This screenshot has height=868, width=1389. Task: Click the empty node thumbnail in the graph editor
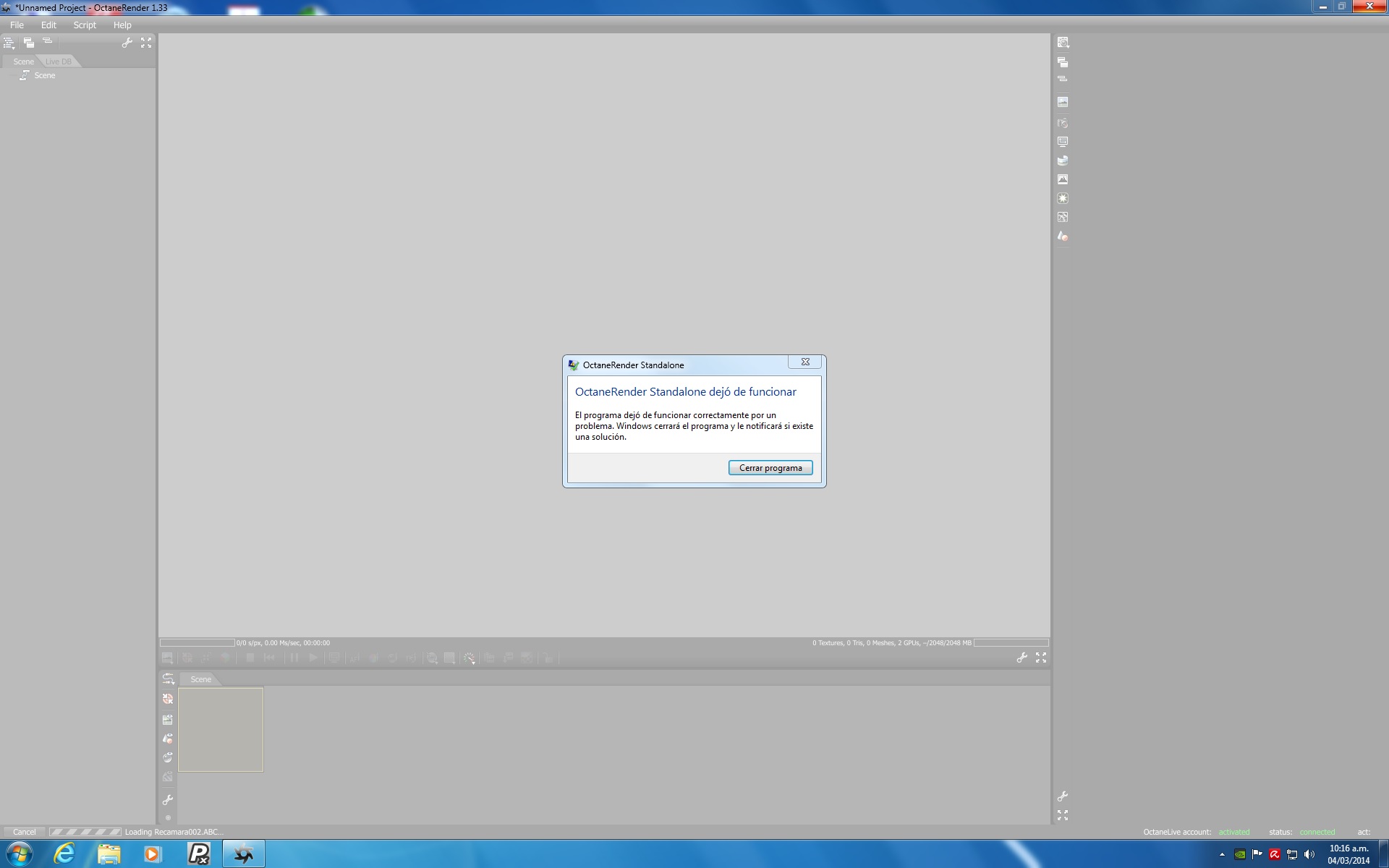221,730
